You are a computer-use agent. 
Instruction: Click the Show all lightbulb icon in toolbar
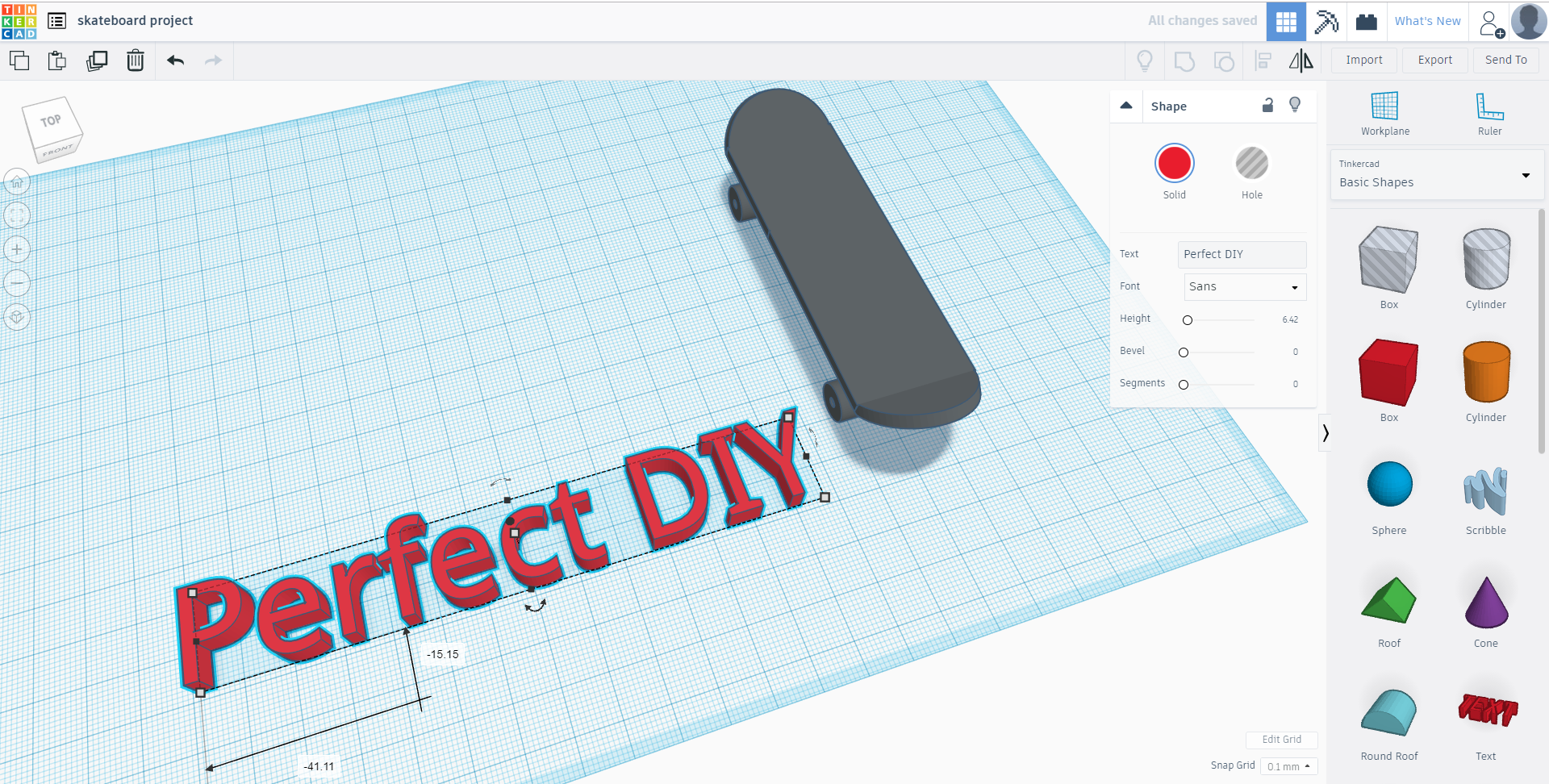[1145, 60]
